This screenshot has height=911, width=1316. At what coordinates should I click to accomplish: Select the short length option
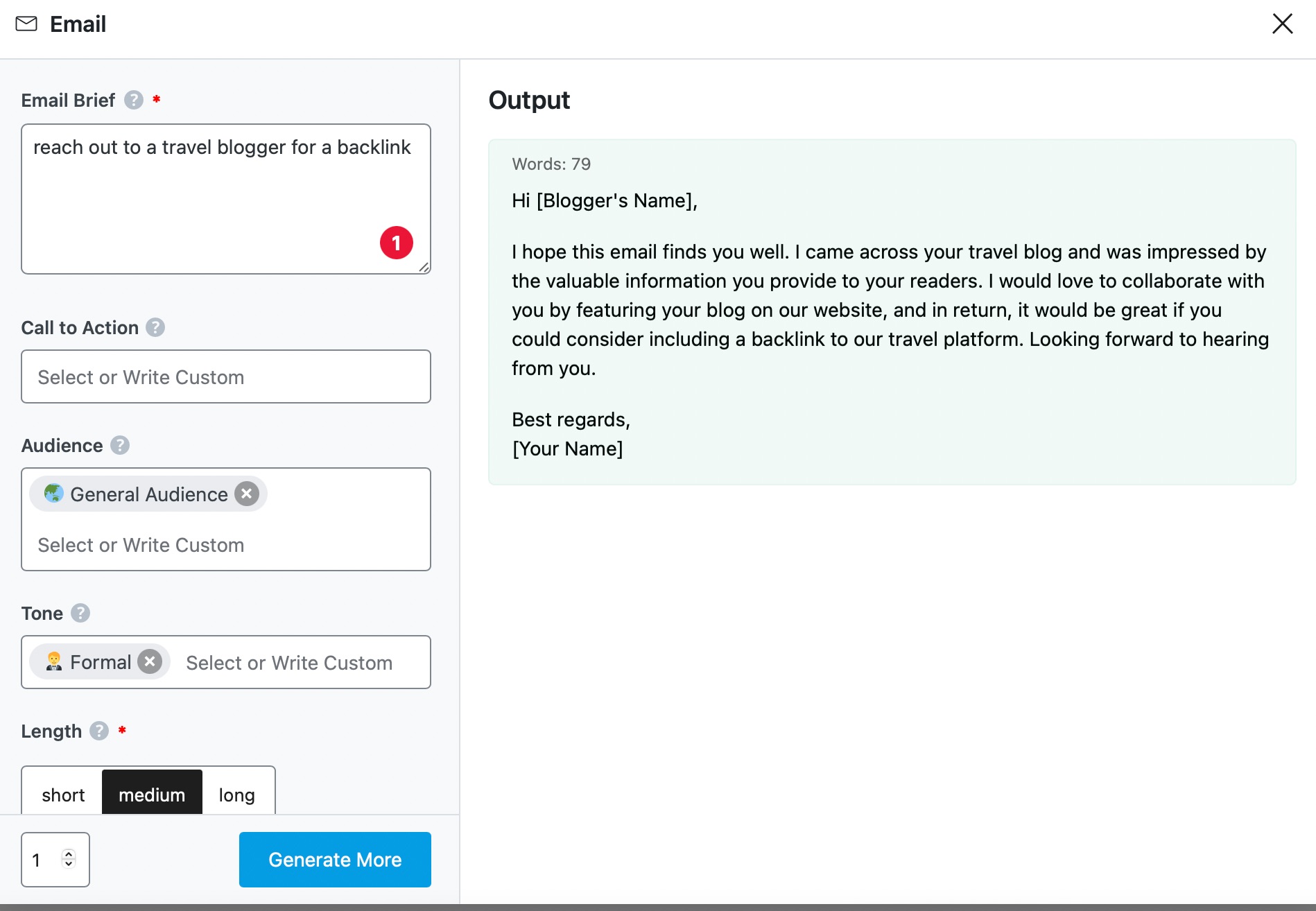click(x=62, y=795)
